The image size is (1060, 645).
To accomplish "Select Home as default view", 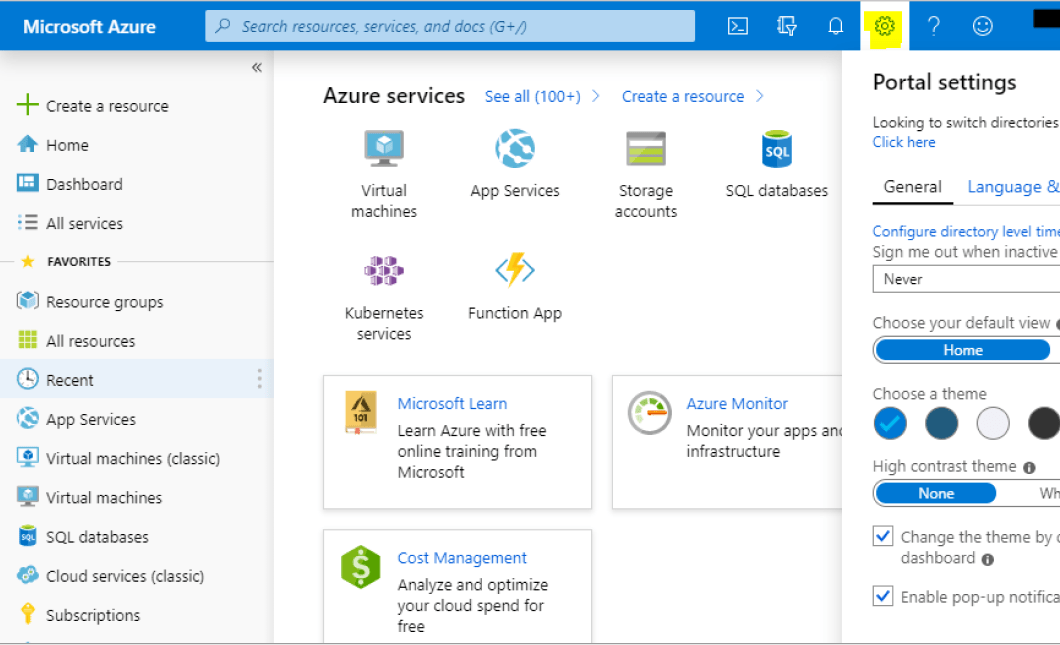I will [x=963, y=350].
